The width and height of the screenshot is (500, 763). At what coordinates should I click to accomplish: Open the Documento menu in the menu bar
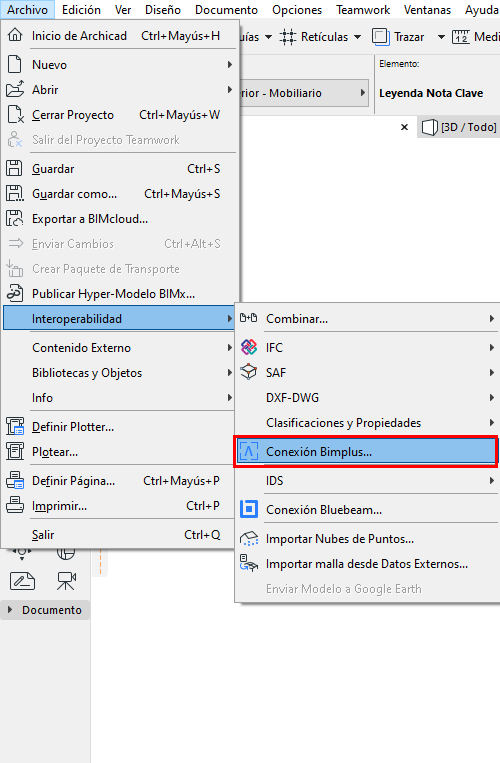click(x=226, y=10)
